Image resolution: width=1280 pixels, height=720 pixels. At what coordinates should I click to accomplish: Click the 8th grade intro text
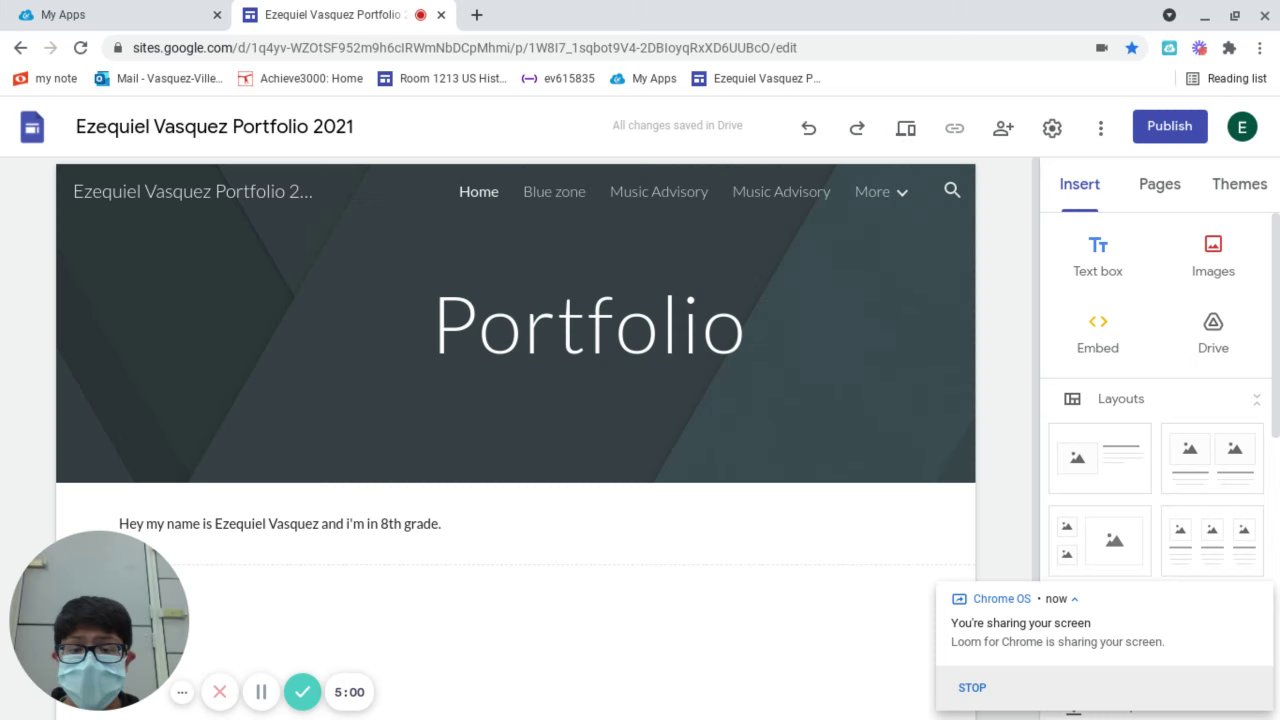(x=280, y=524)
